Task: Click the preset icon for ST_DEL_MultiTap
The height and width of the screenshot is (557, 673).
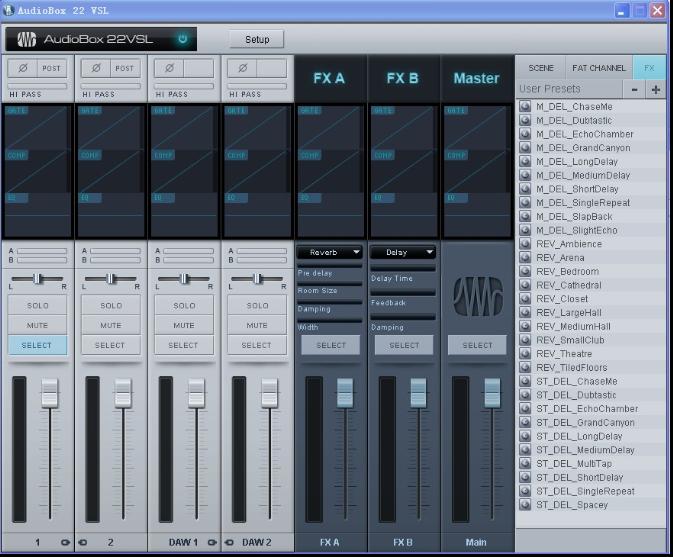Action: (525, 463)
